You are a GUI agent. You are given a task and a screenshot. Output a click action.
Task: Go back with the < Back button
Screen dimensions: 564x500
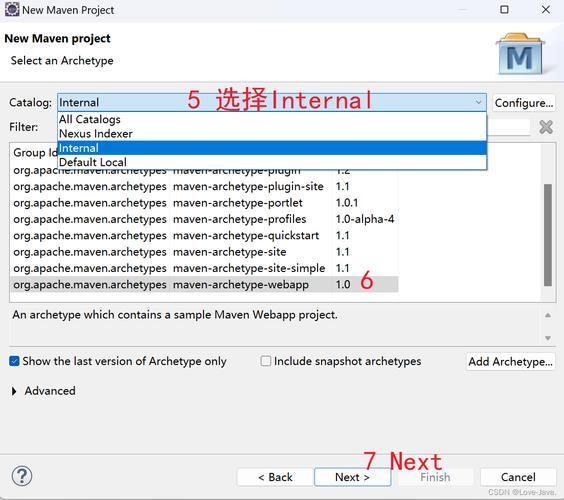coord(275,477)
